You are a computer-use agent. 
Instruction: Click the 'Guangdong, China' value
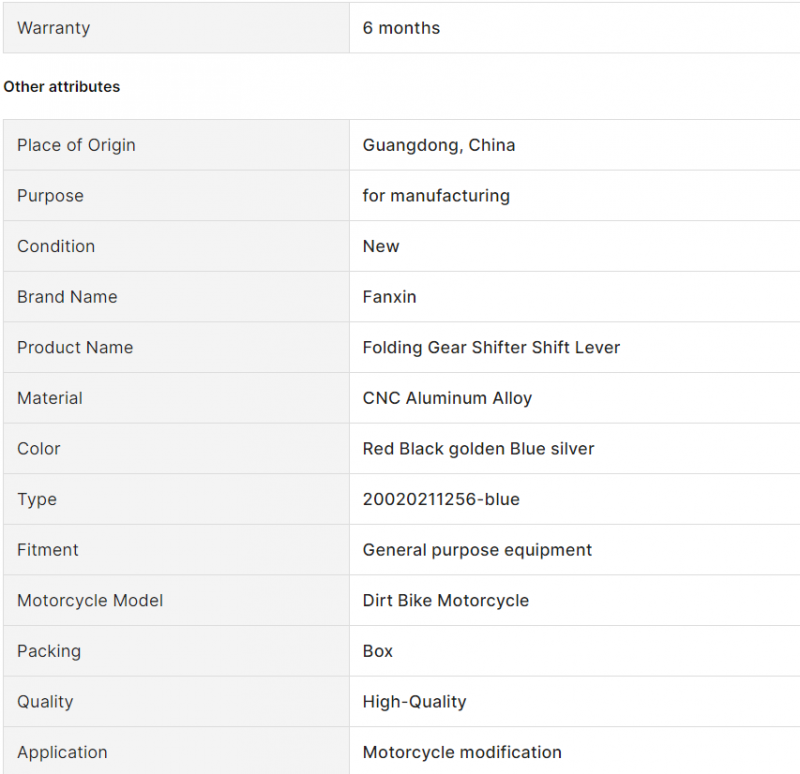point(439,145)
